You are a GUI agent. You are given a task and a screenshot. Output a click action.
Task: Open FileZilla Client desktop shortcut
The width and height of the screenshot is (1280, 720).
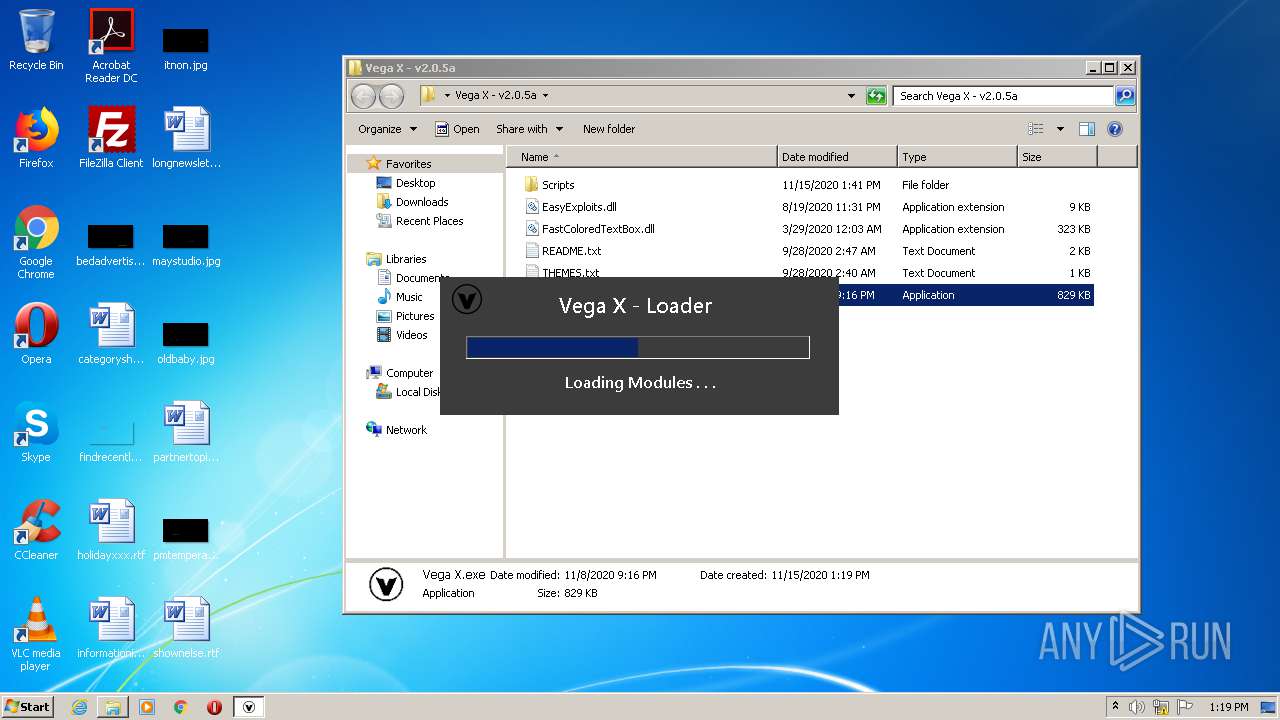click(111, 138)
